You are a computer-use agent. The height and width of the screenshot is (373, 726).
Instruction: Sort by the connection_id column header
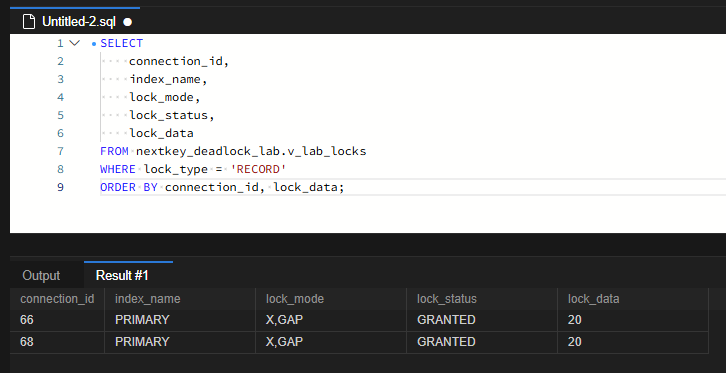click(x=57, y=299)
